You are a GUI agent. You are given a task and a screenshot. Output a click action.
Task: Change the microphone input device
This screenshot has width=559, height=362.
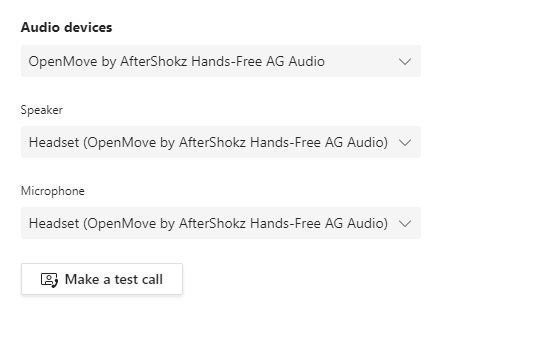(221, 223)
